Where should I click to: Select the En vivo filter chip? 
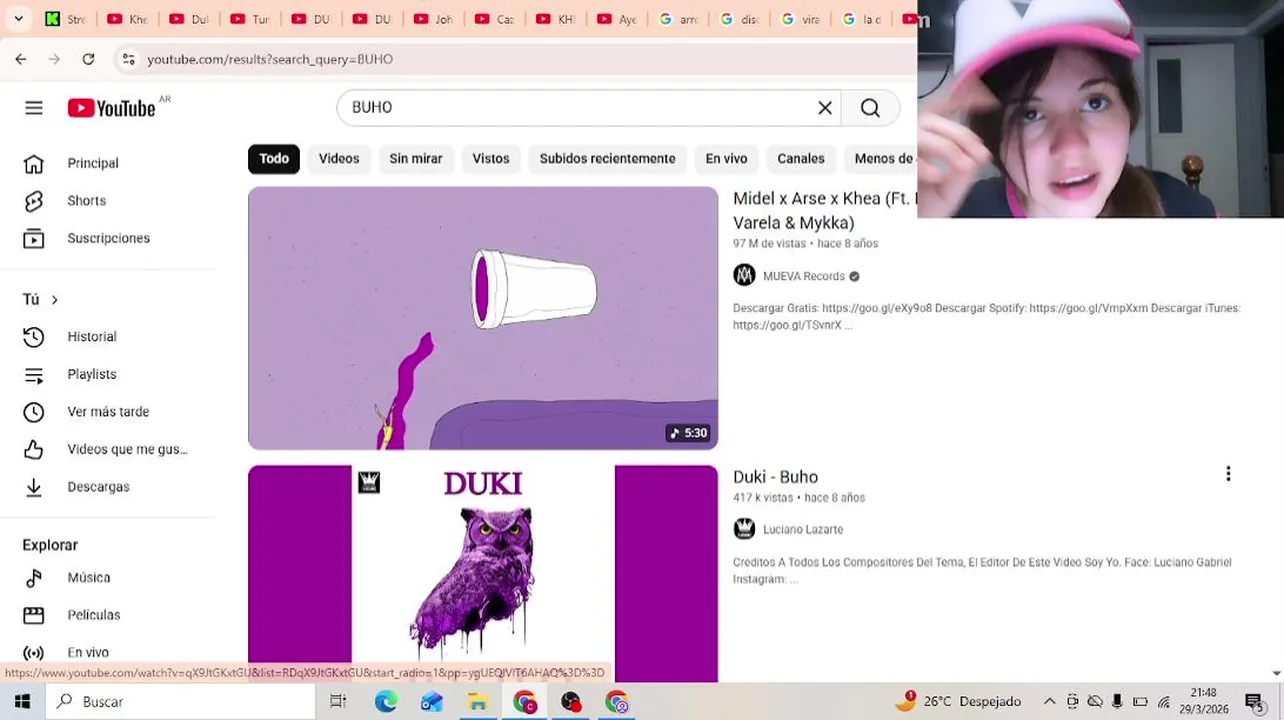click(x=726, y=159)
